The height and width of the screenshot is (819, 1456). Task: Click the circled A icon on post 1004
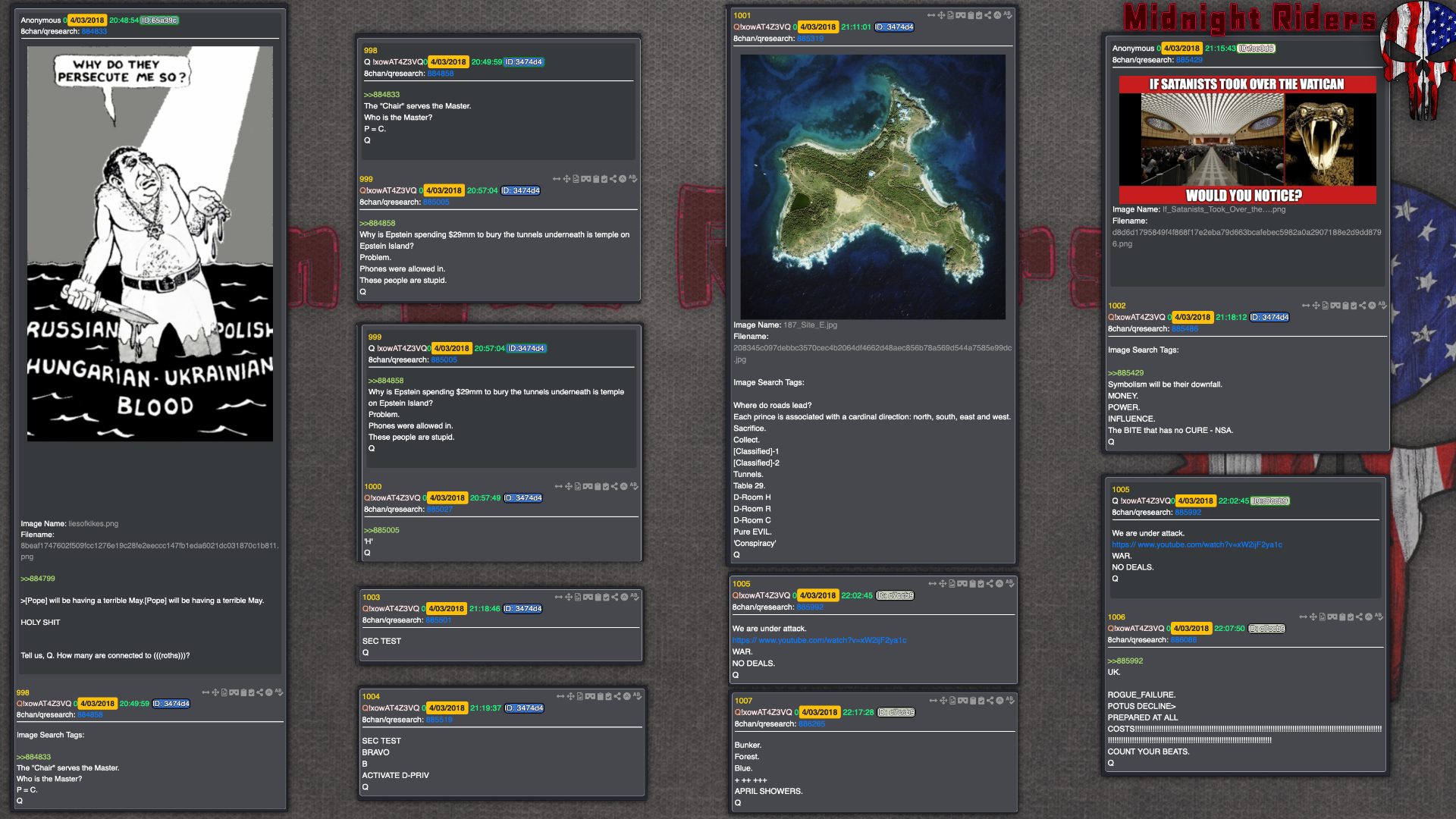pos(626,696)
